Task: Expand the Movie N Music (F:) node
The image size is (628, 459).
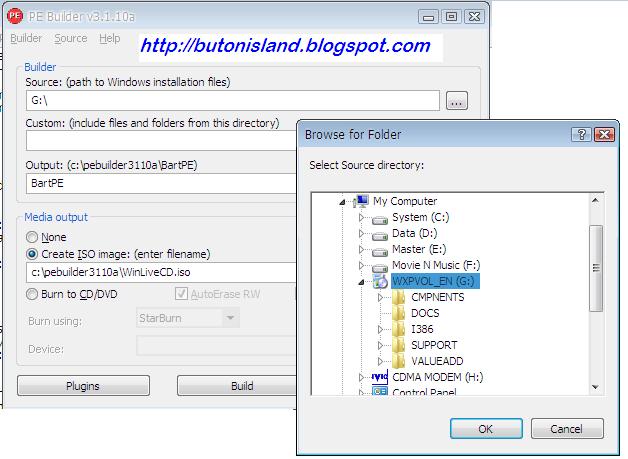Action: tap(361, 265)
